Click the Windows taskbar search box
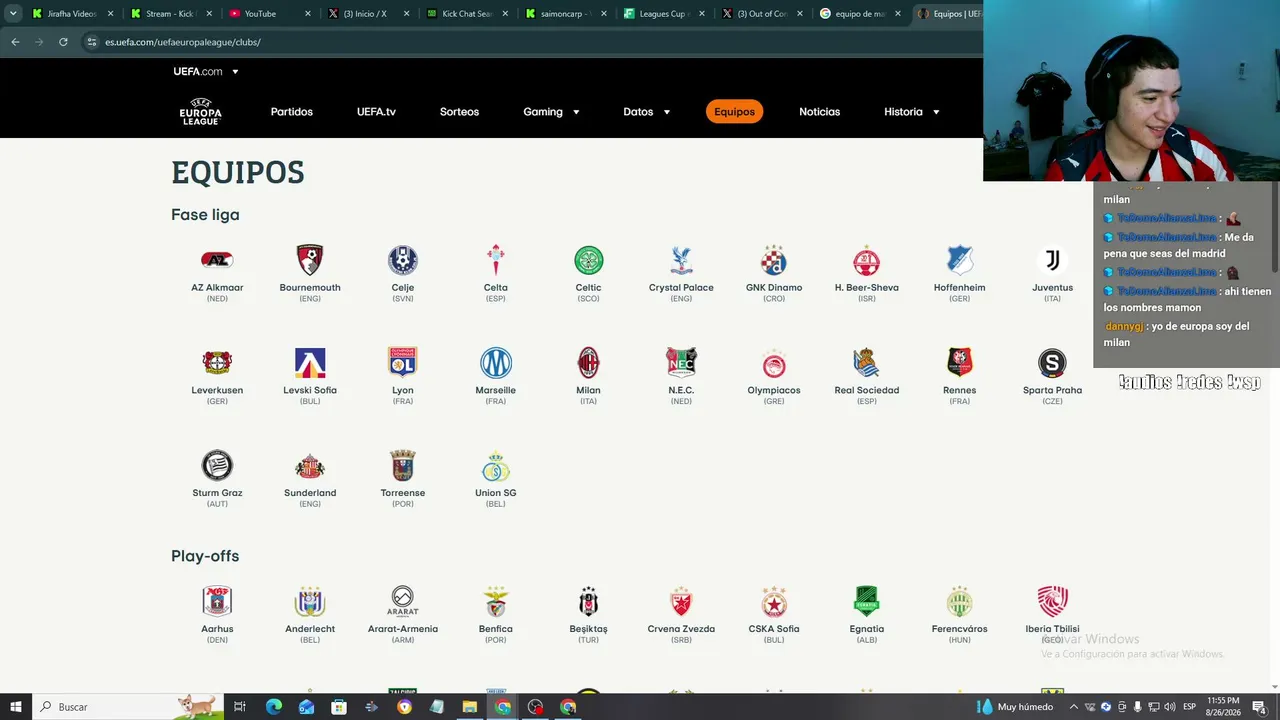Viewport: 1280px width, 720px height. (128, 707)
